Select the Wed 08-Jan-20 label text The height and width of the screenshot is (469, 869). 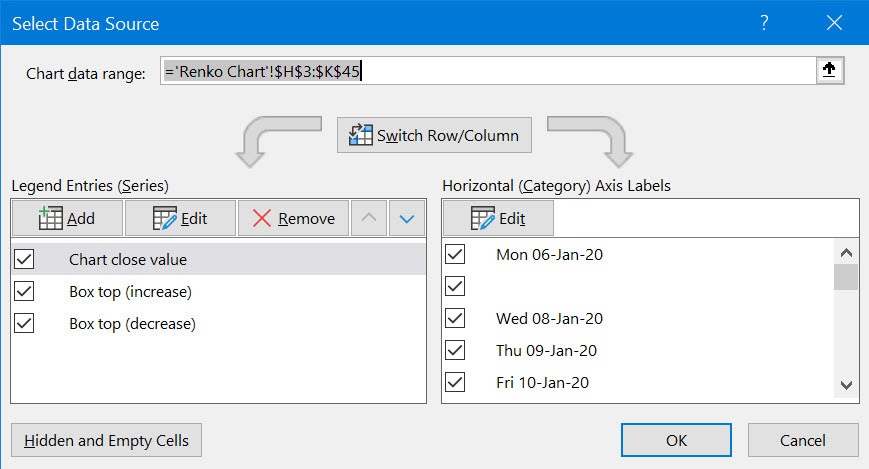pyautogui.click(x=549, y=318)
